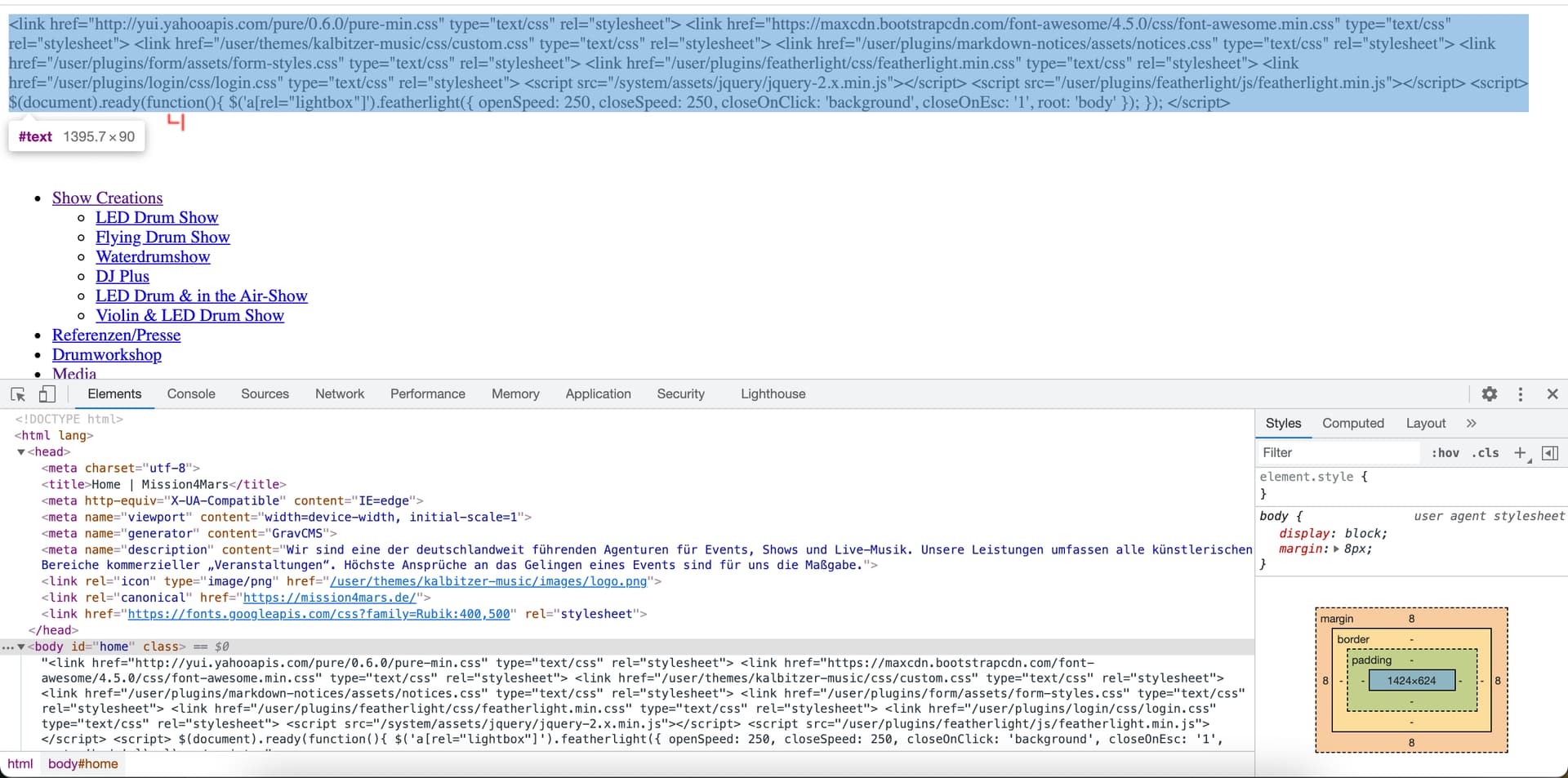Click the display: block property

pyautogui.click(x=1333, y=534)
